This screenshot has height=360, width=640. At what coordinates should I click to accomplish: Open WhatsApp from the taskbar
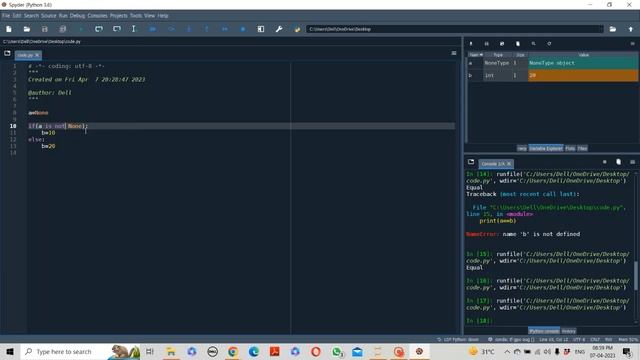click(337, 351)
